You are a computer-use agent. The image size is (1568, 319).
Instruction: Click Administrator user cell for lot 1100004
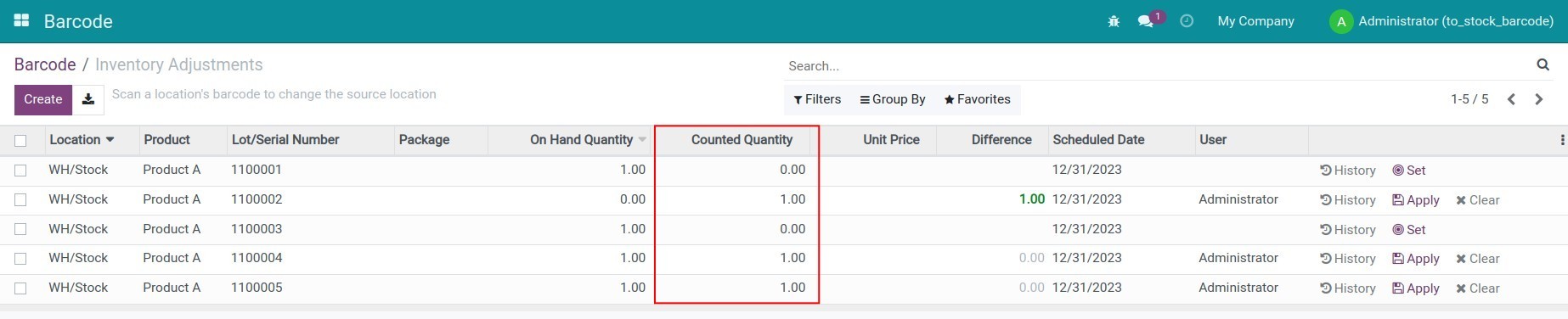pos(1238,258)
